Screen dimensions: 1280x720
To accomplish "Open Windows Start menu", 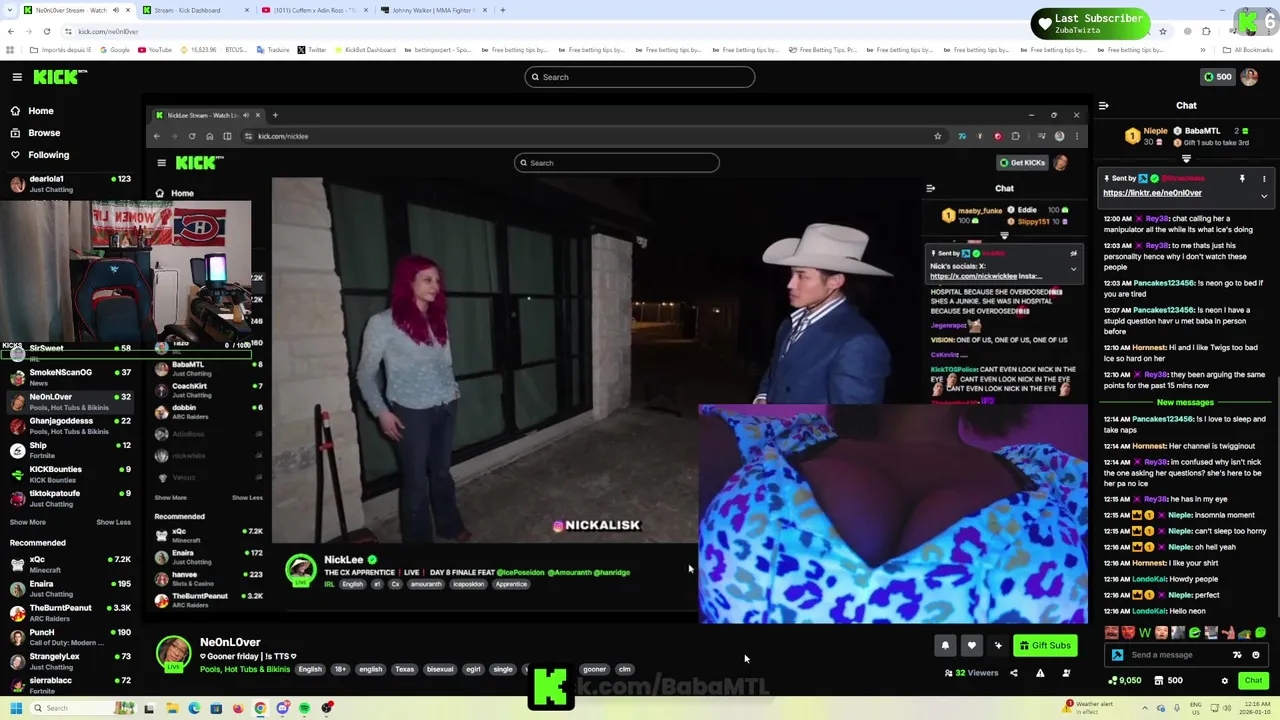I will point(15,708).
